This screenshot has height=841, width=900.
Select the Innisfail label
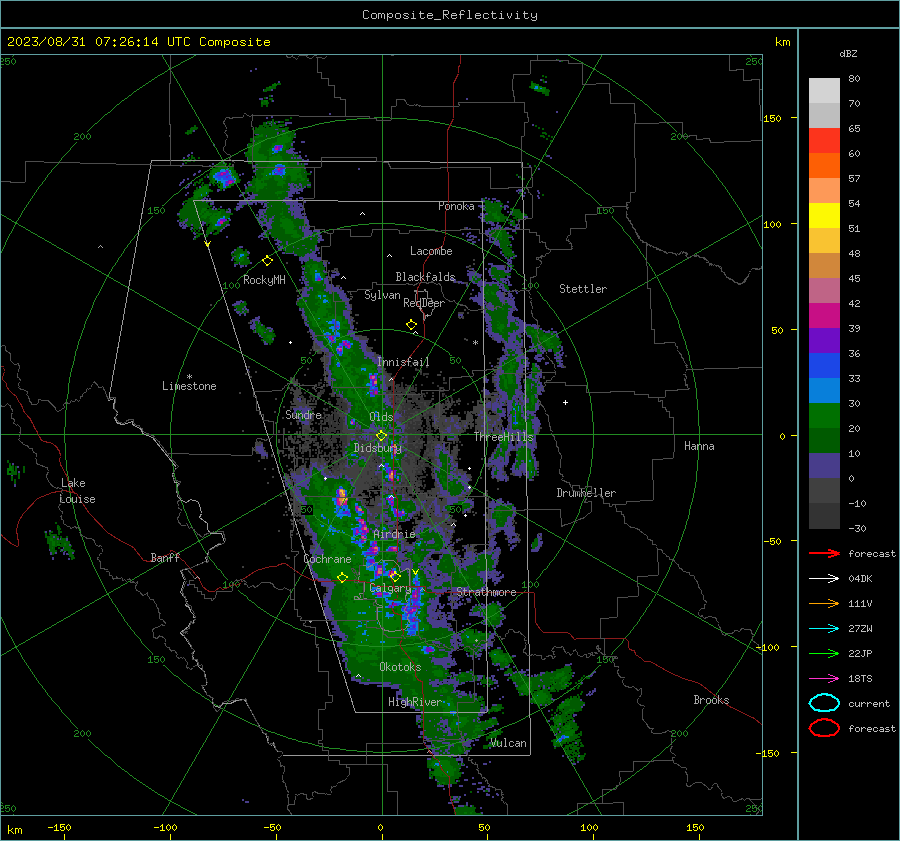(403, 362)
